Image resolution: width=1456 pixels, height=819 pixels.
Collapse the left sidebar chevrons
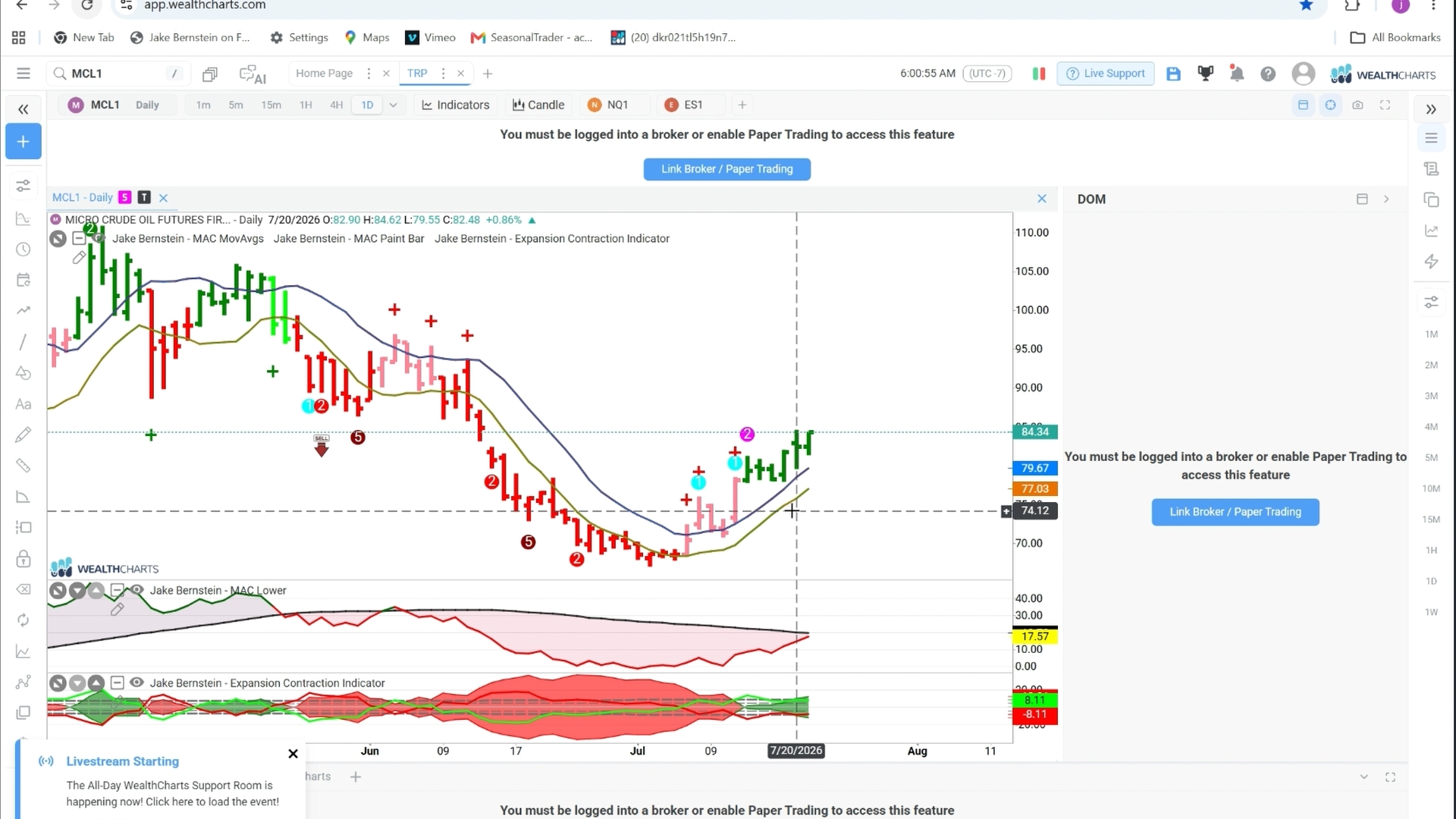coord(24,109)
